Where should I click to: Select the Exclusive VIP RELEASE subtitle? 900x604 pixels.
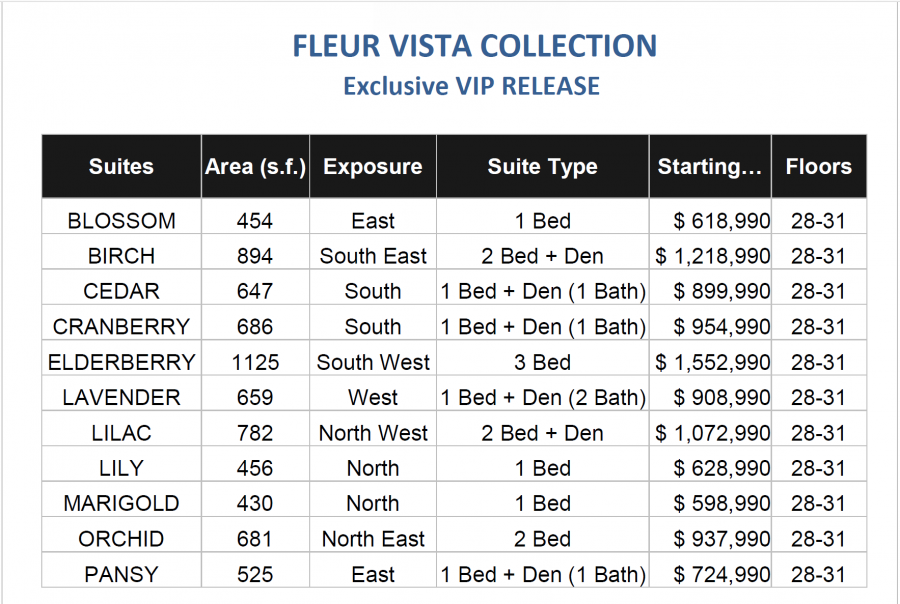(x=471, y=86)
